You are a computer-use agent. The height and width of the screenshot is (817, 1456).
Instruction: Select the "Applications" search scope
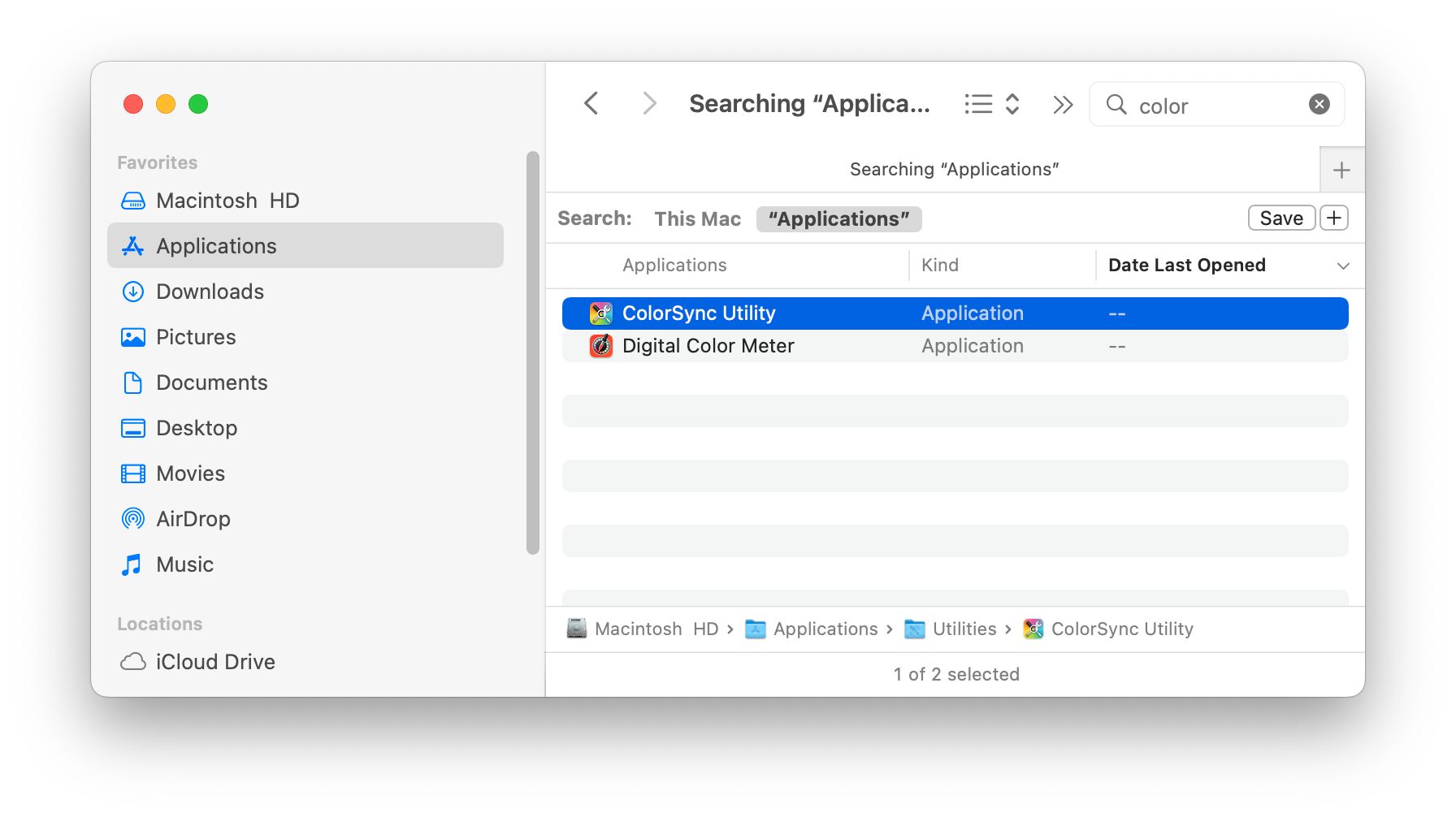(838, 219)
